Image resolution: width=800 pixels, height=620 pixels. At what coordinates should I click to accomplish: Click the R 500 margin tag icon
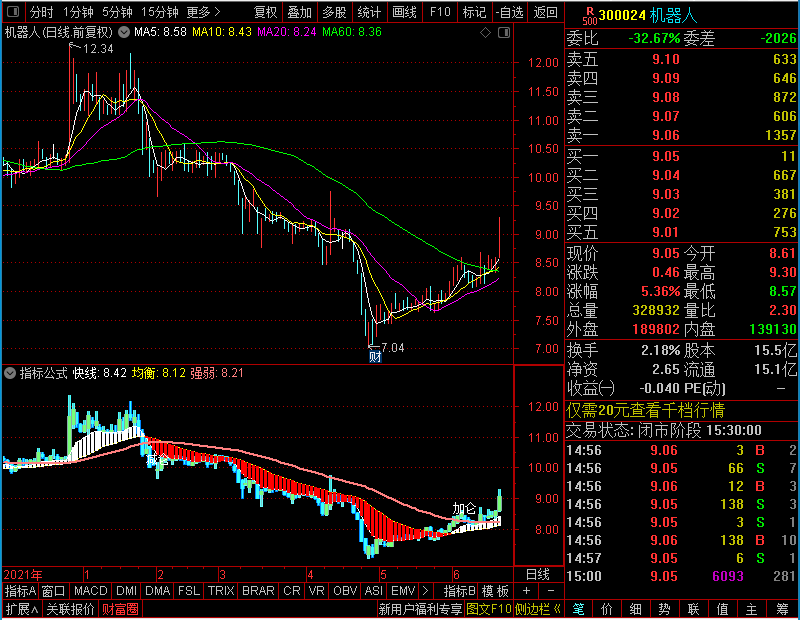pyautogui.click(x=590, y=16)
